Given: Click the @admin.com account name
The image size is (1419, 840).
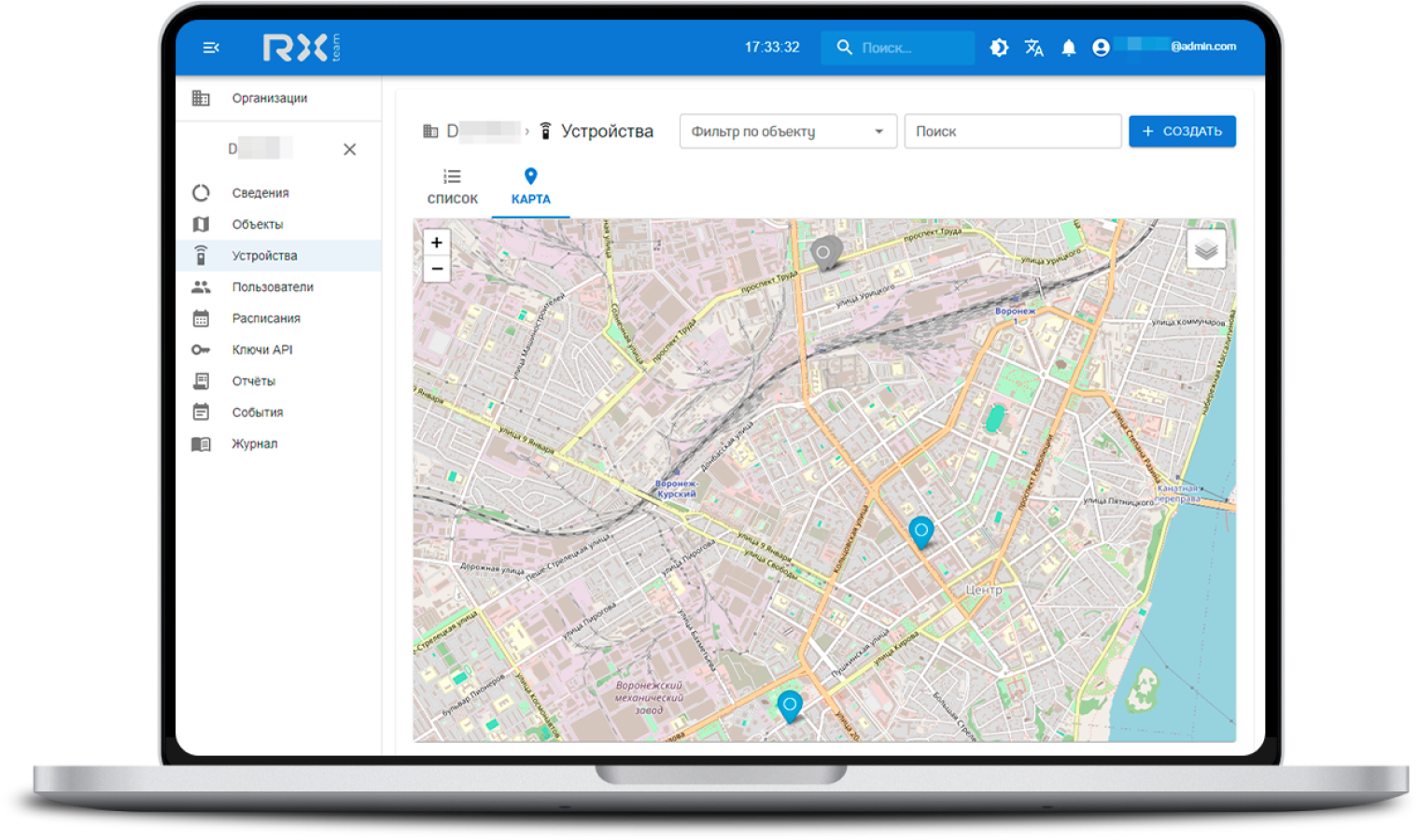Looking at the screenshot, I should 1203,47.
